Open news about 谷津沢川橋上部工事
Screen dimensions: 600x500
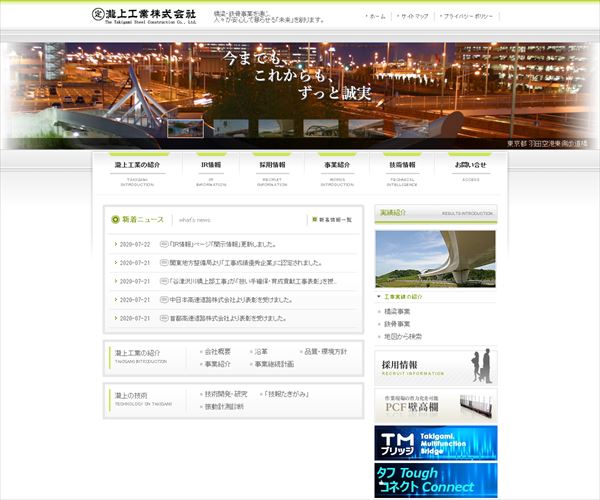pyautogui.click(x=253, y=281)
